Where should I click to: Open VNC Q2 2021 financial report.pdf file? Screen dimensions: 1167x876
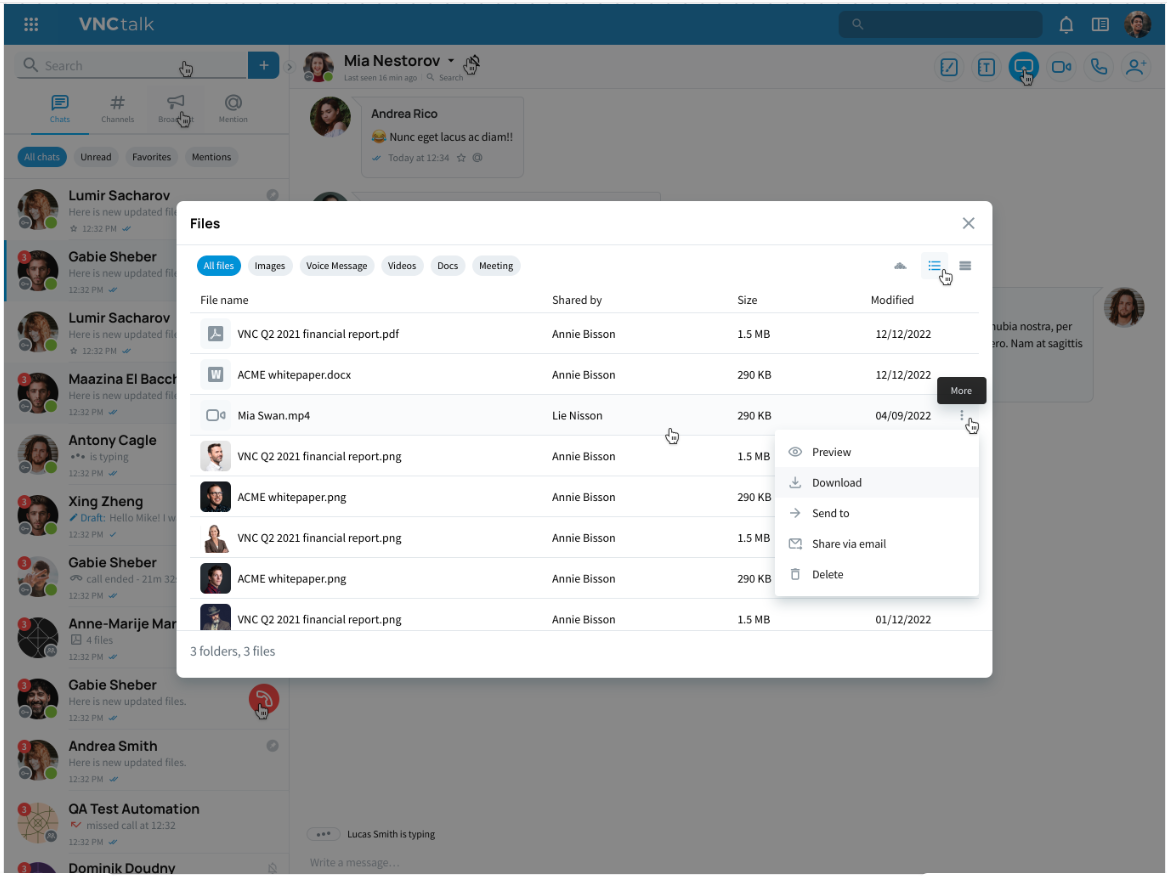coord(318,334)
